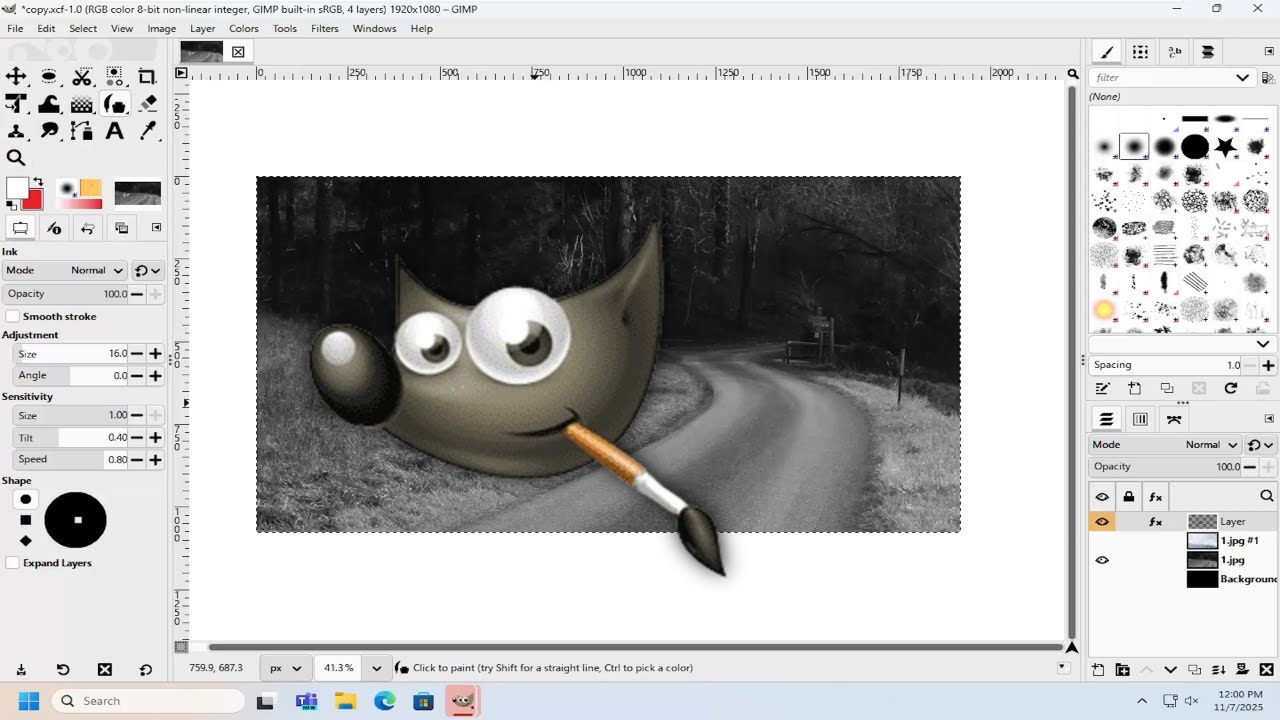The width and height of the screenshot is (1280, 720).
Task: Select the Bucket Fill / Gradient tool
Action: [x=82, y=103]
